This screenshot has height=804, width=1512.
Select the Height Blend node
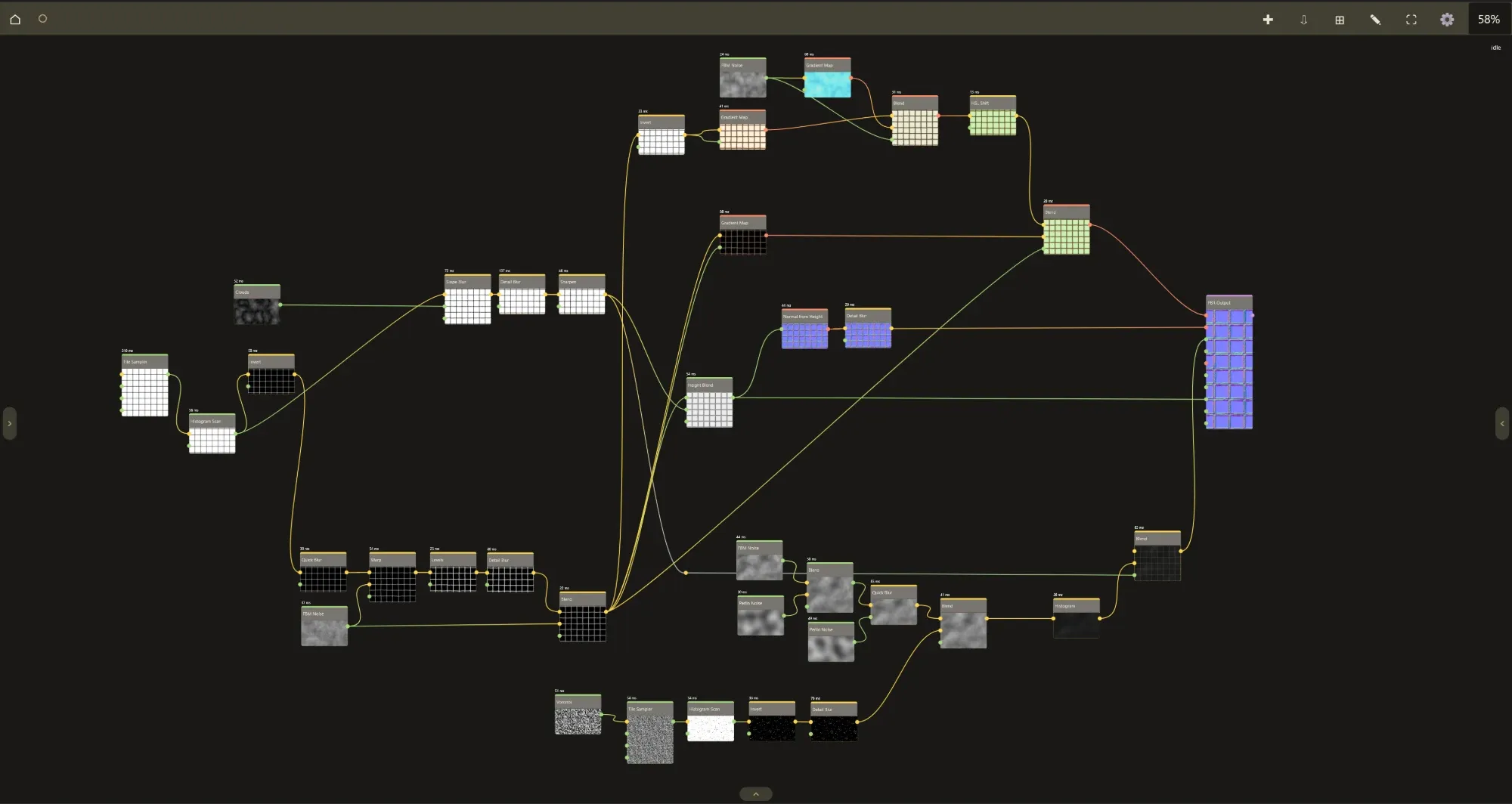coord(709,403)
